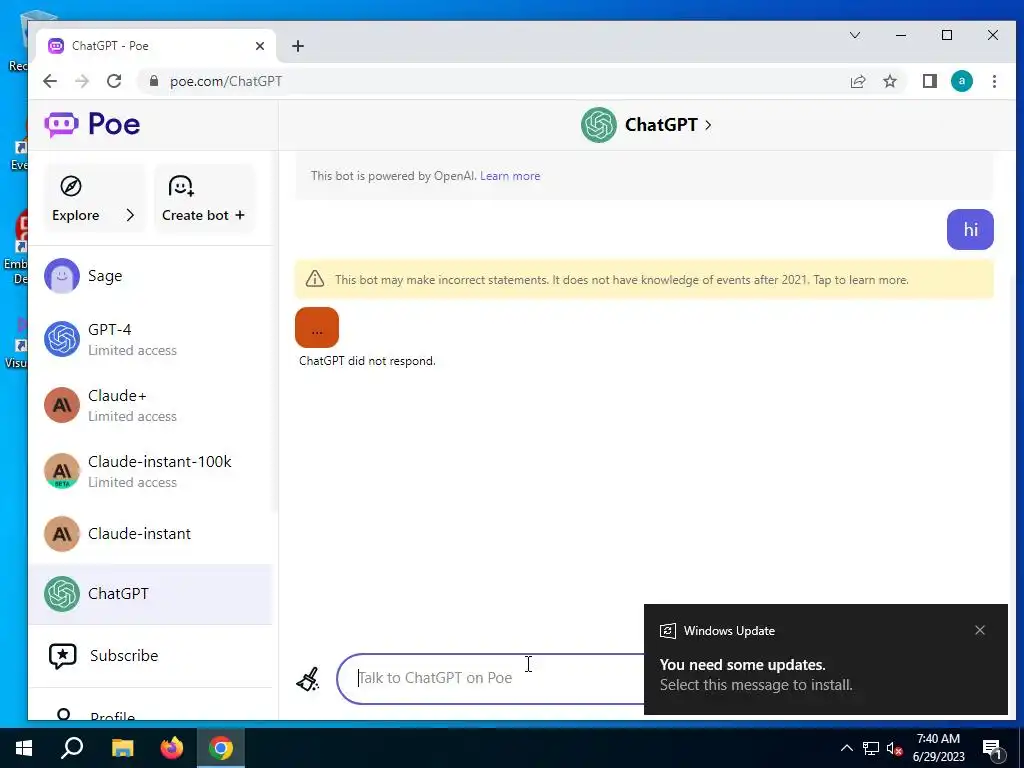This screenshot has width=1024, height=768.
Task: Select the ChatGPT - Poe browser tab
Action: point(155,46)
